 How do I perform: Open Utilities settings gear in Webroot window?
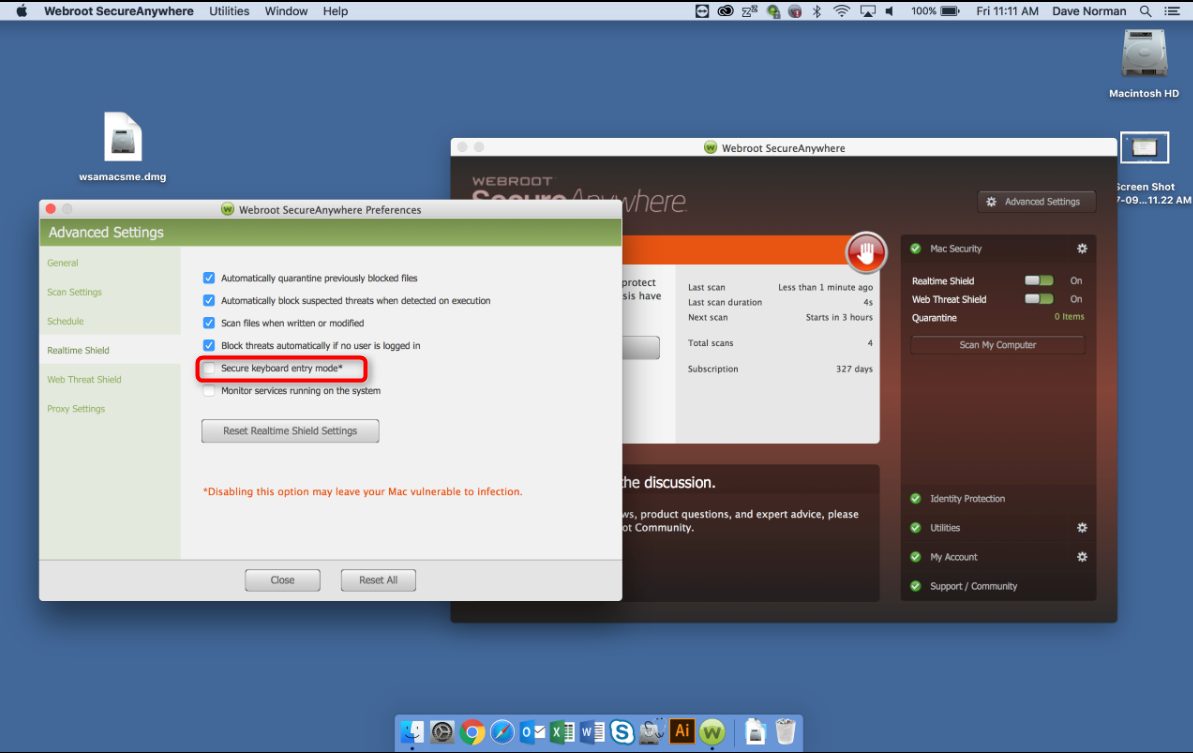click(x=1082, y=528)
